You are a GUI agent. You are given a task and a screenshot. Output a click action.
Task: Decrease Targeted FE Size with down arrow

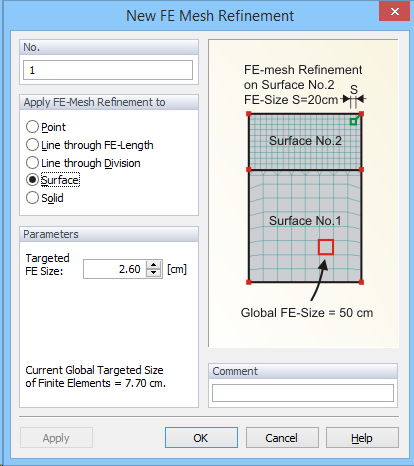coord(154,273)
